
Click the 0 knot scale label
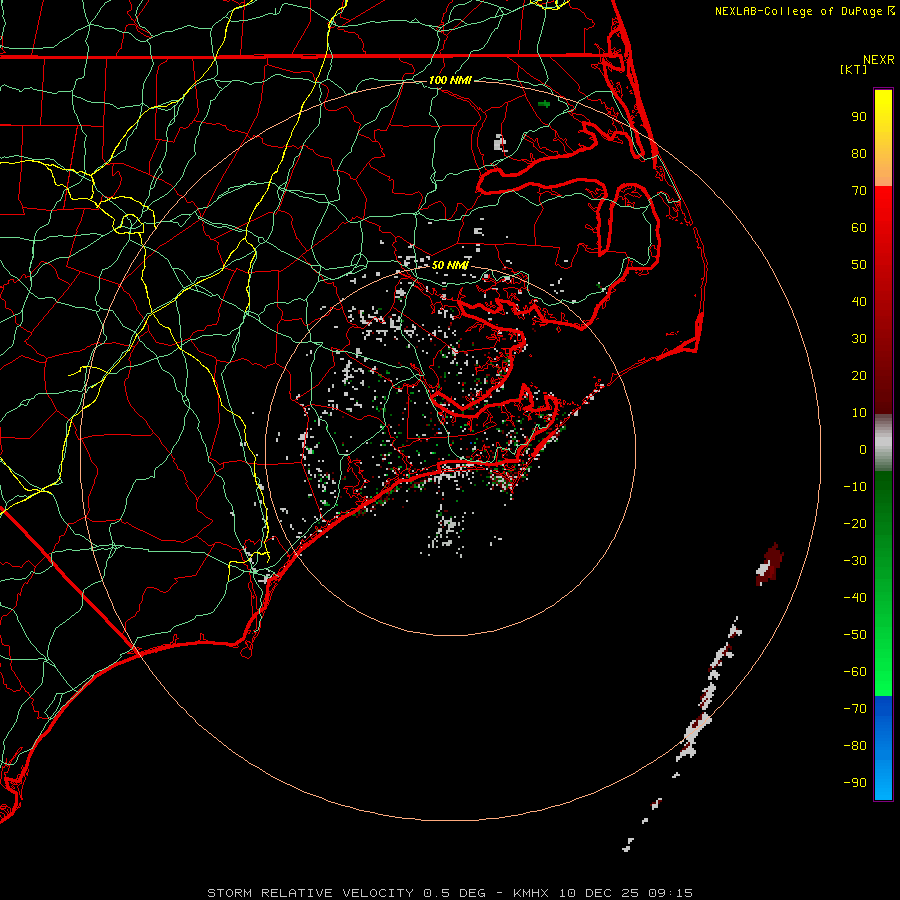863,450
